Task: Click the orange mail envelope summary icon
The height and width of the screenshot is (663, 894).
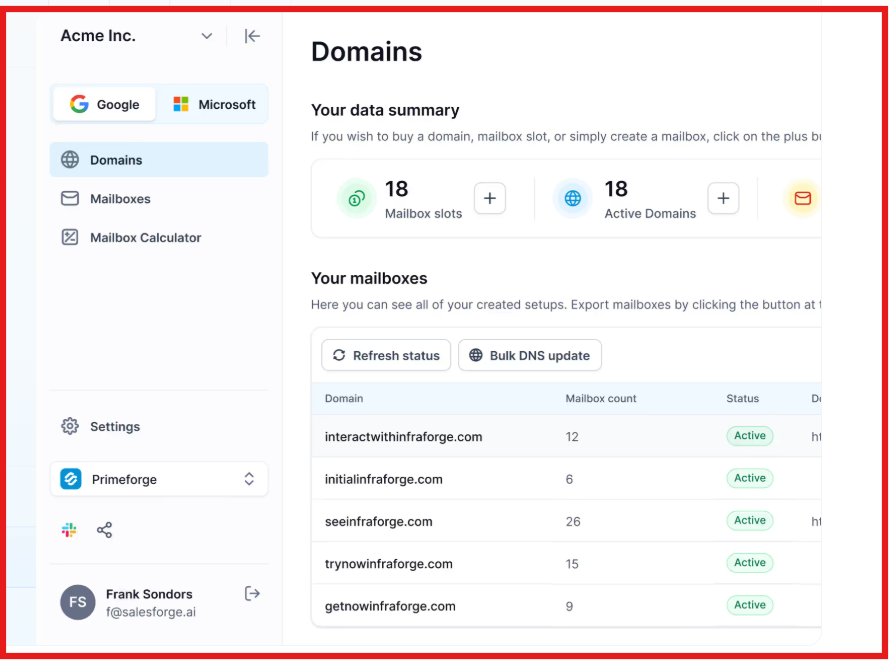Action: coord(802,198)
